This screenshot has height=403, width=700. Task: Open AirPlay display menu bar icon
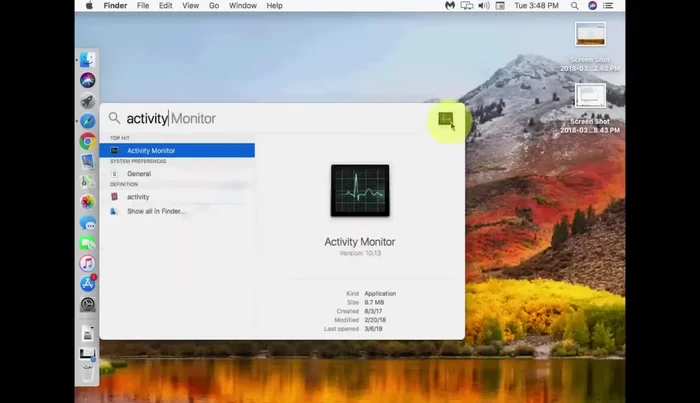pos(466,6)
